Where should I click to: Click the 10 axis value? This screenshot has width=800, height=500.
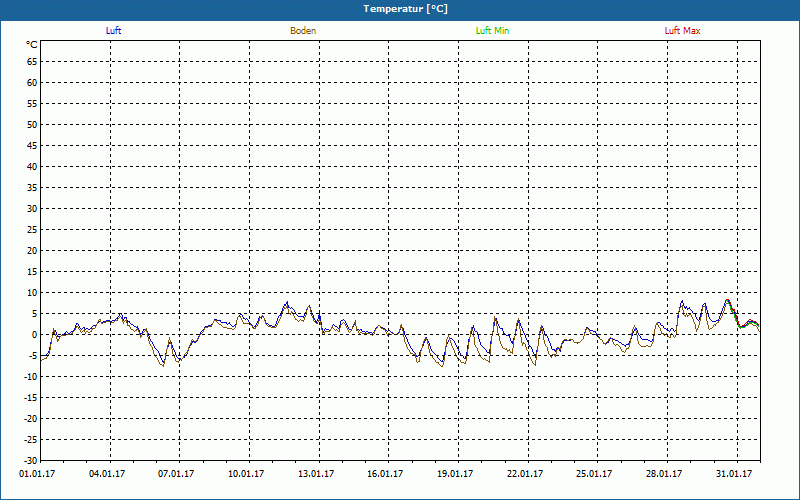coord(32,293)
